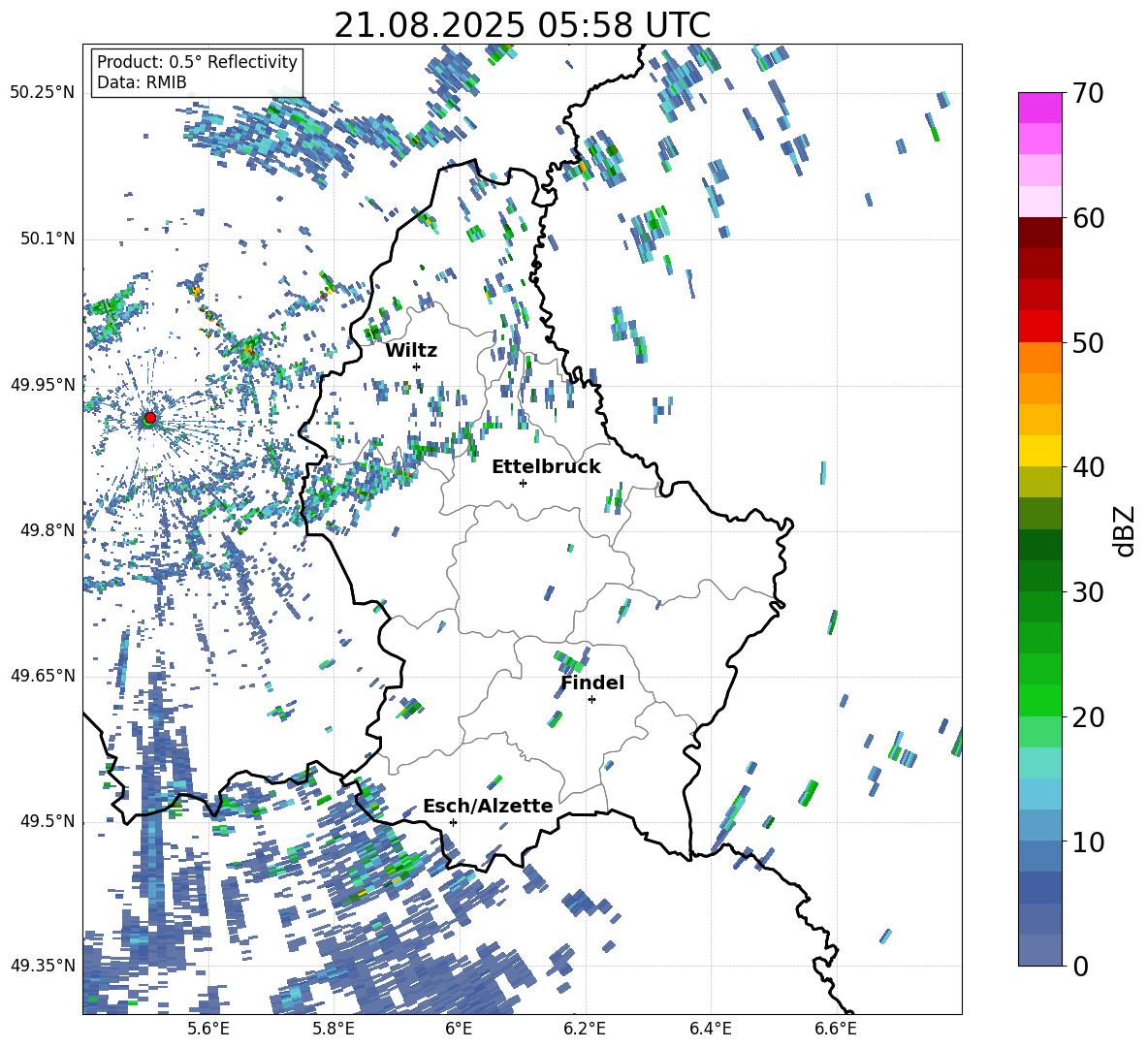Click the 5.6°E longitude label
This screenshot has height=1048, width=1148.
coord(208,1029)
